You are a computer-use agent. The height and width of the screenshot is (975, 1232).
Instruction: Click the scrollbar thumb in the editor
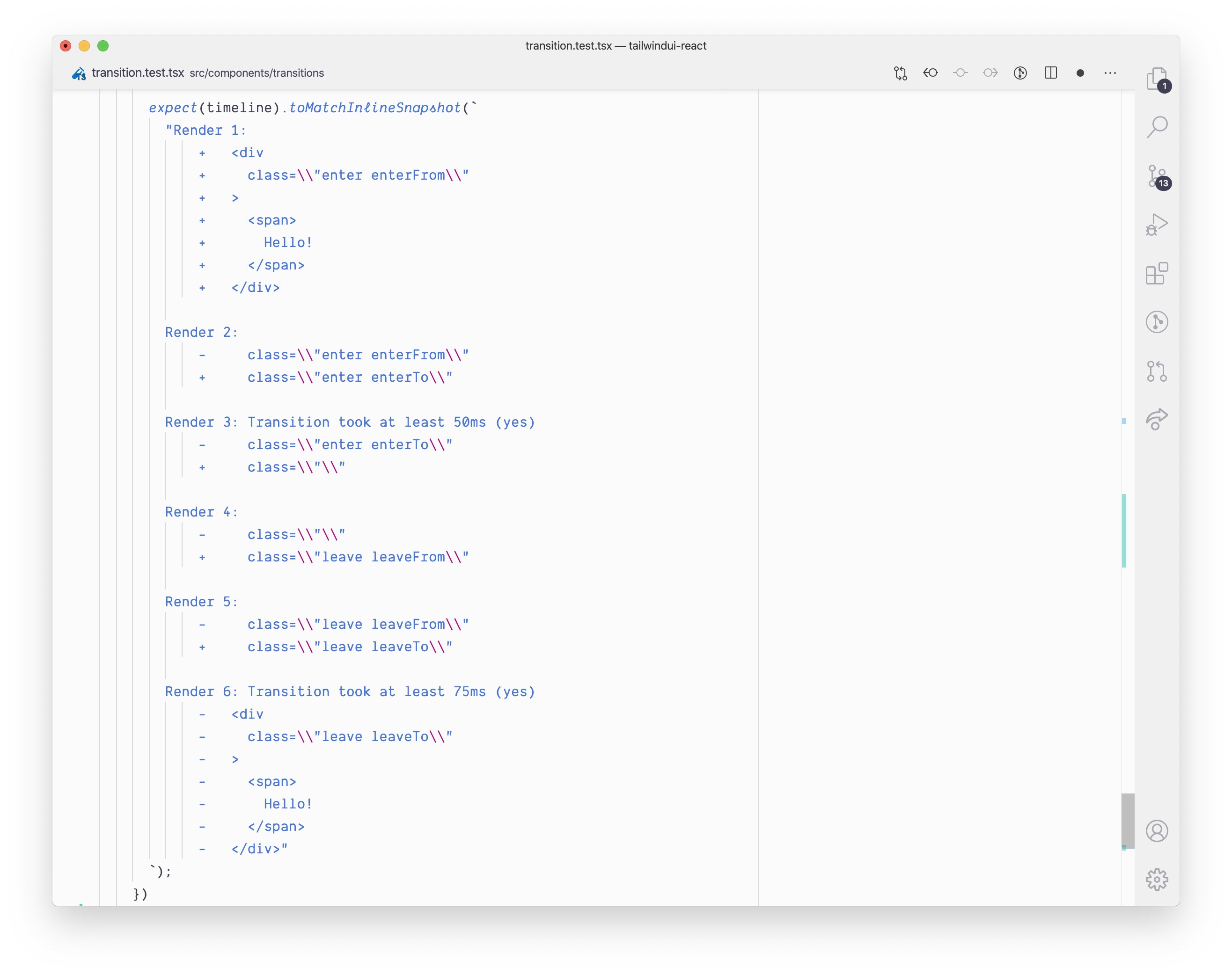click(x=1128, y=820)
